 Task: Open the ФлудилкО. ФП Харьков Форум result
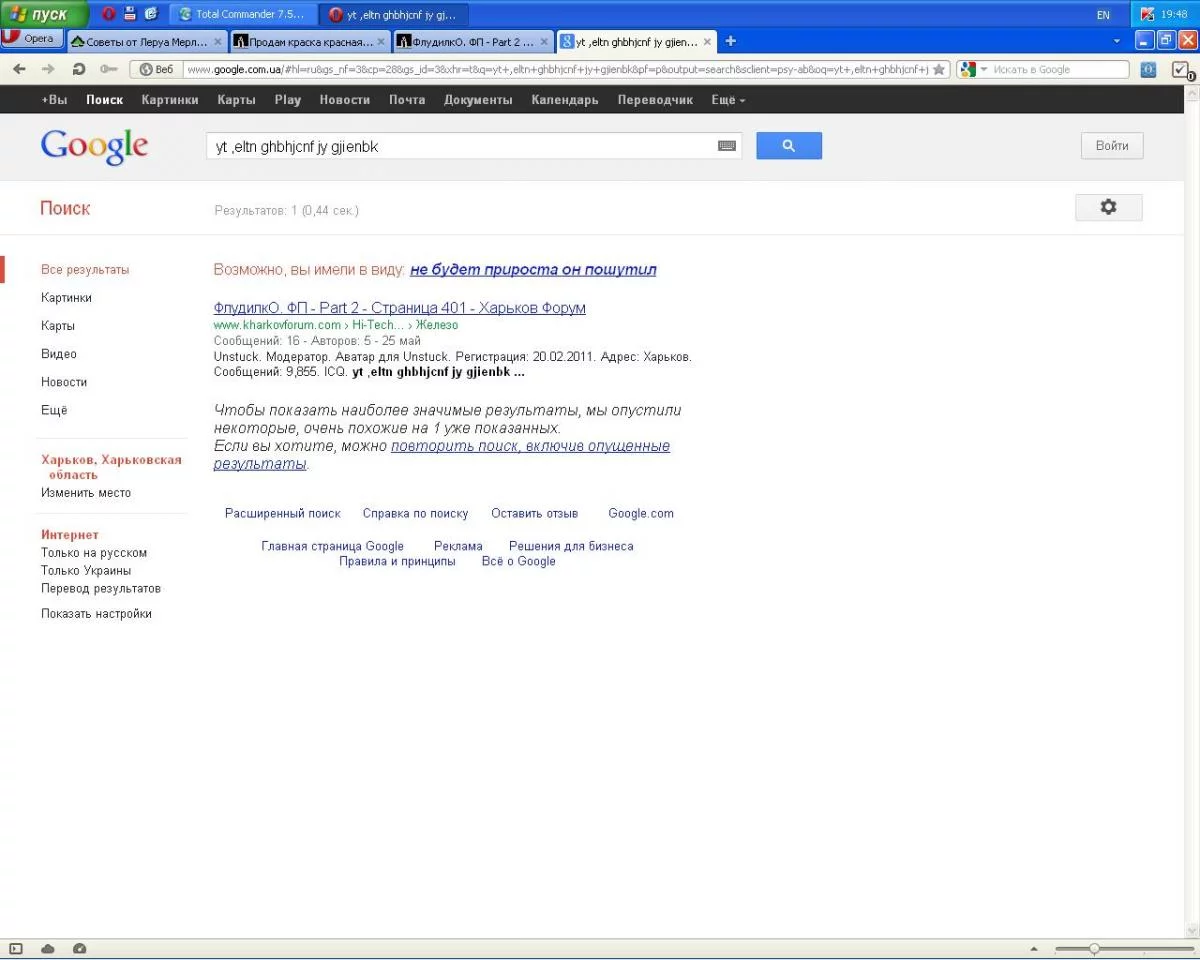coord(400,308)
